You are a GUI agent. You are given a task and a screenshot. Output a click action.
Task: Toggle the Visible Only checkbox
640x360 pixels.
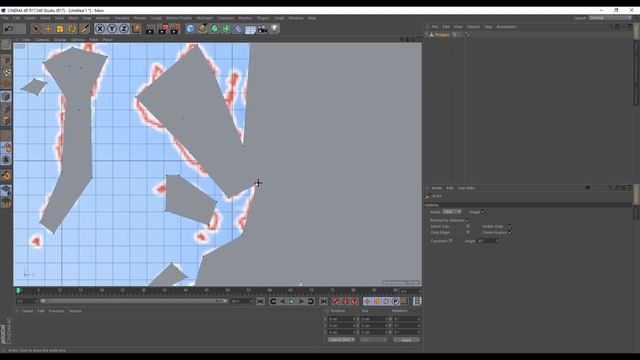tap(510, 226)
